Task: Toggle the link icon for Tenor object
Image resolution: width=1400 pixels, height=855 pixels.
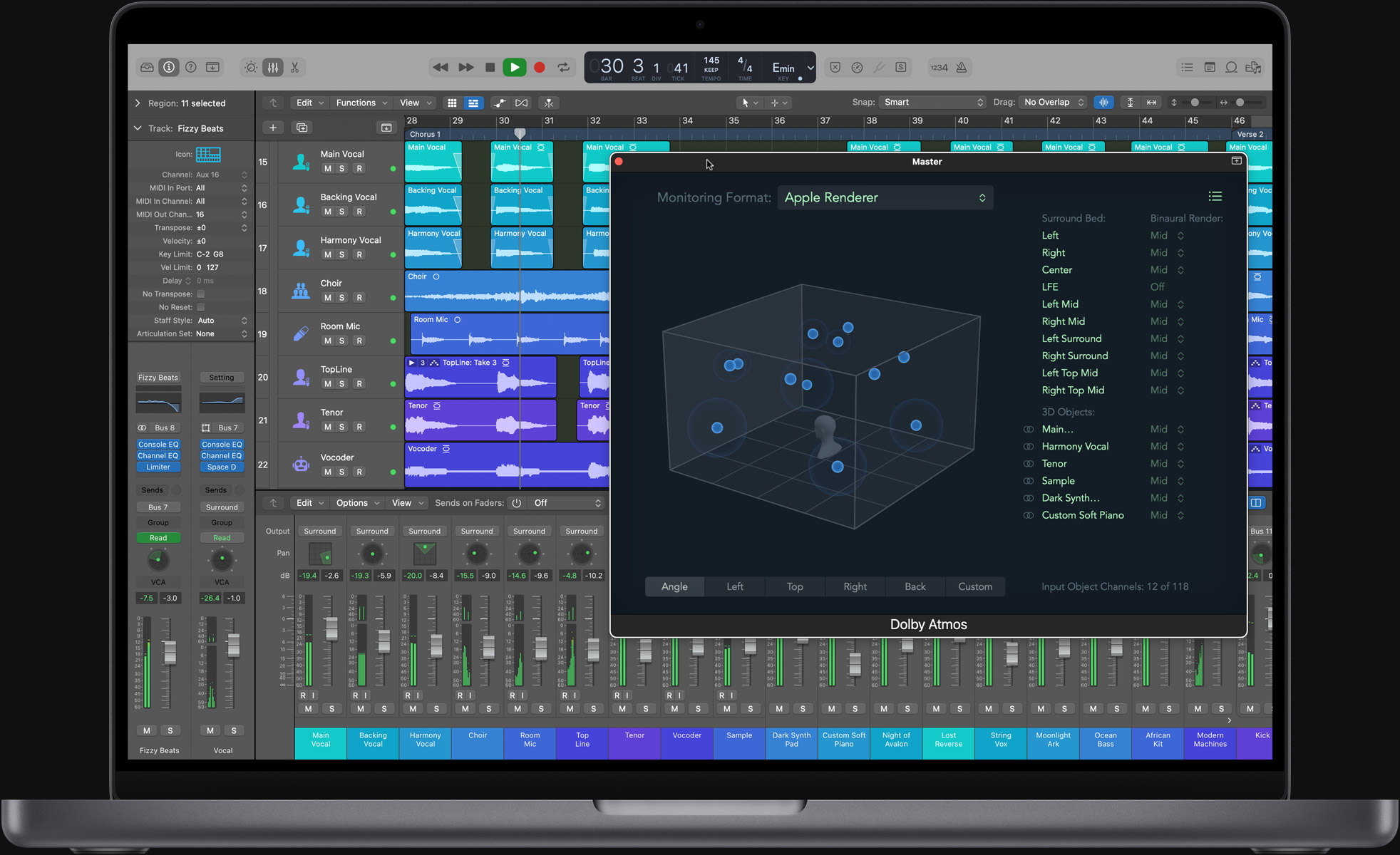Action: [1028, 464]
